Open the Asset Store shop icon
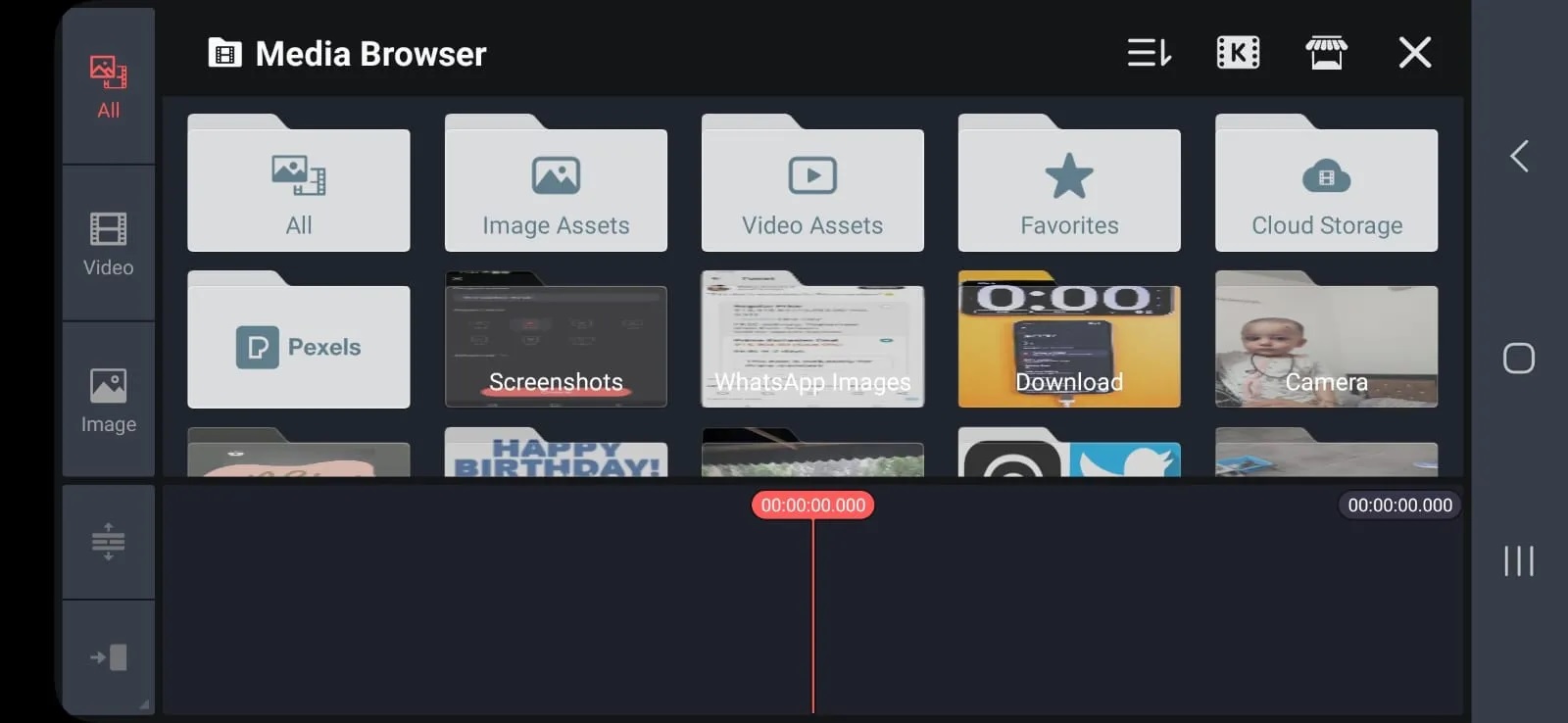The height and width of the screenshot is (723, 1568). pyautogui.click(x=1326, y=53)
